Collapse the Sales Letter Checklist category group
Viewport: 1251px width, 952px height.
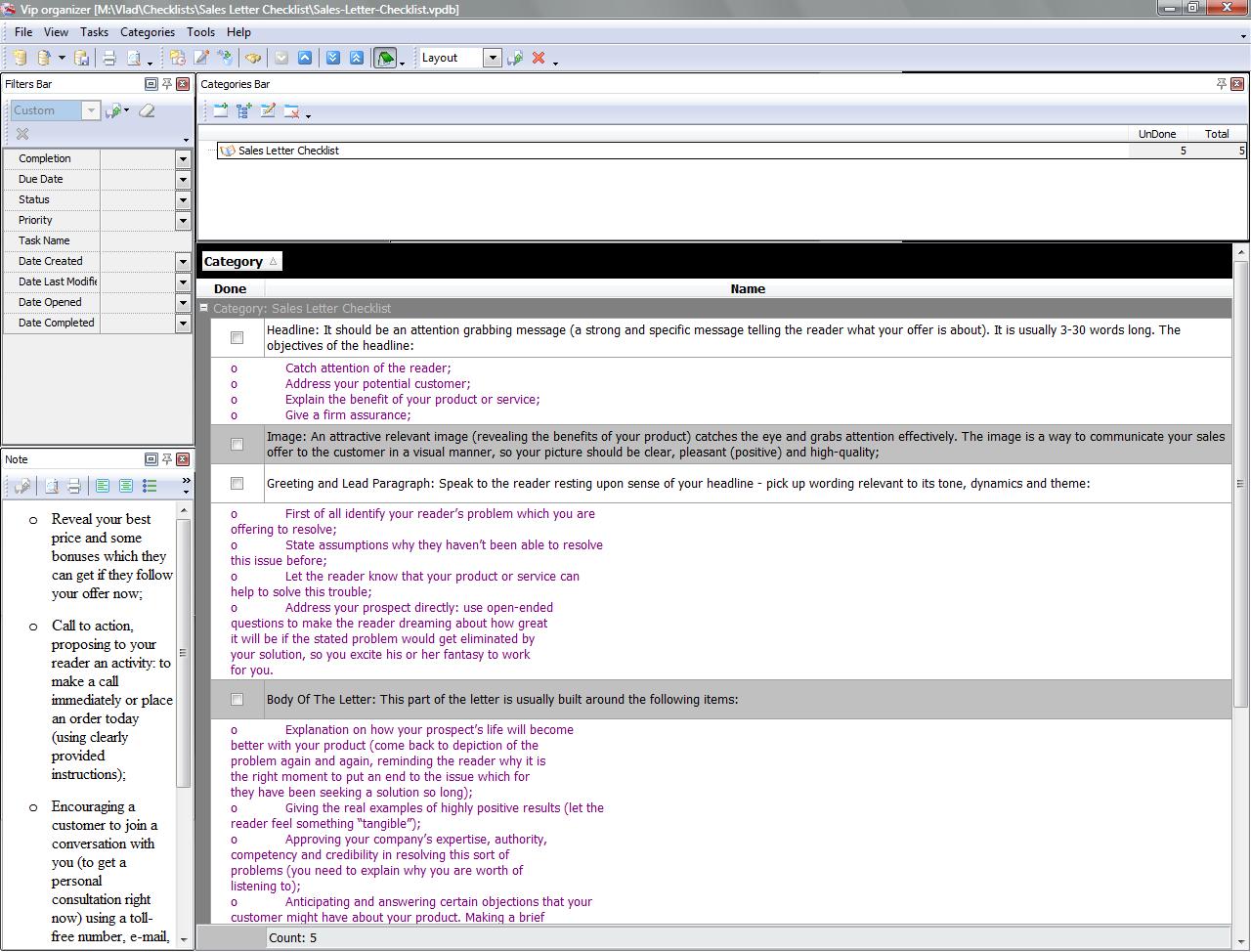204,309
